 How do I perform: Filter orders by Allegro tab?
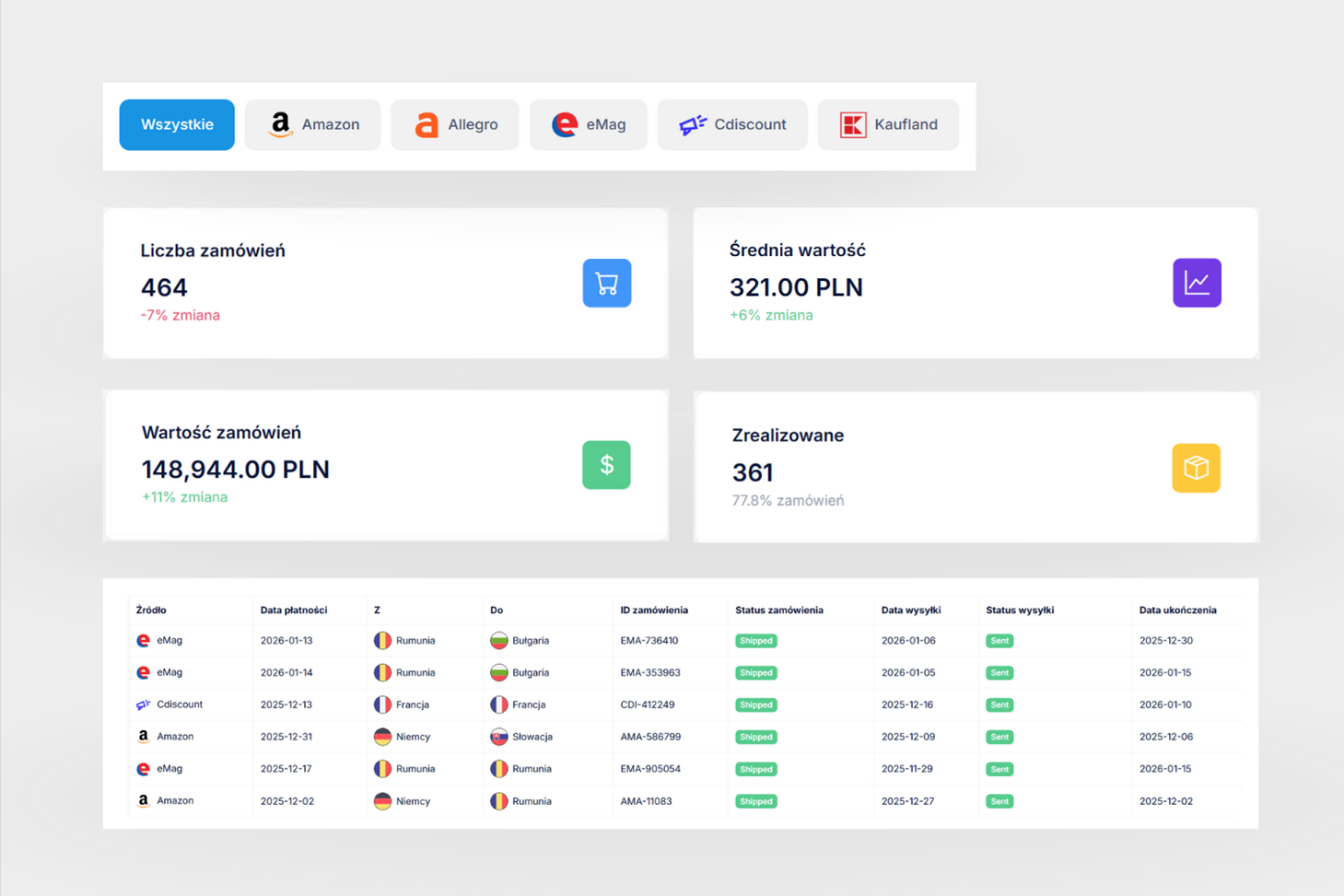454,124
